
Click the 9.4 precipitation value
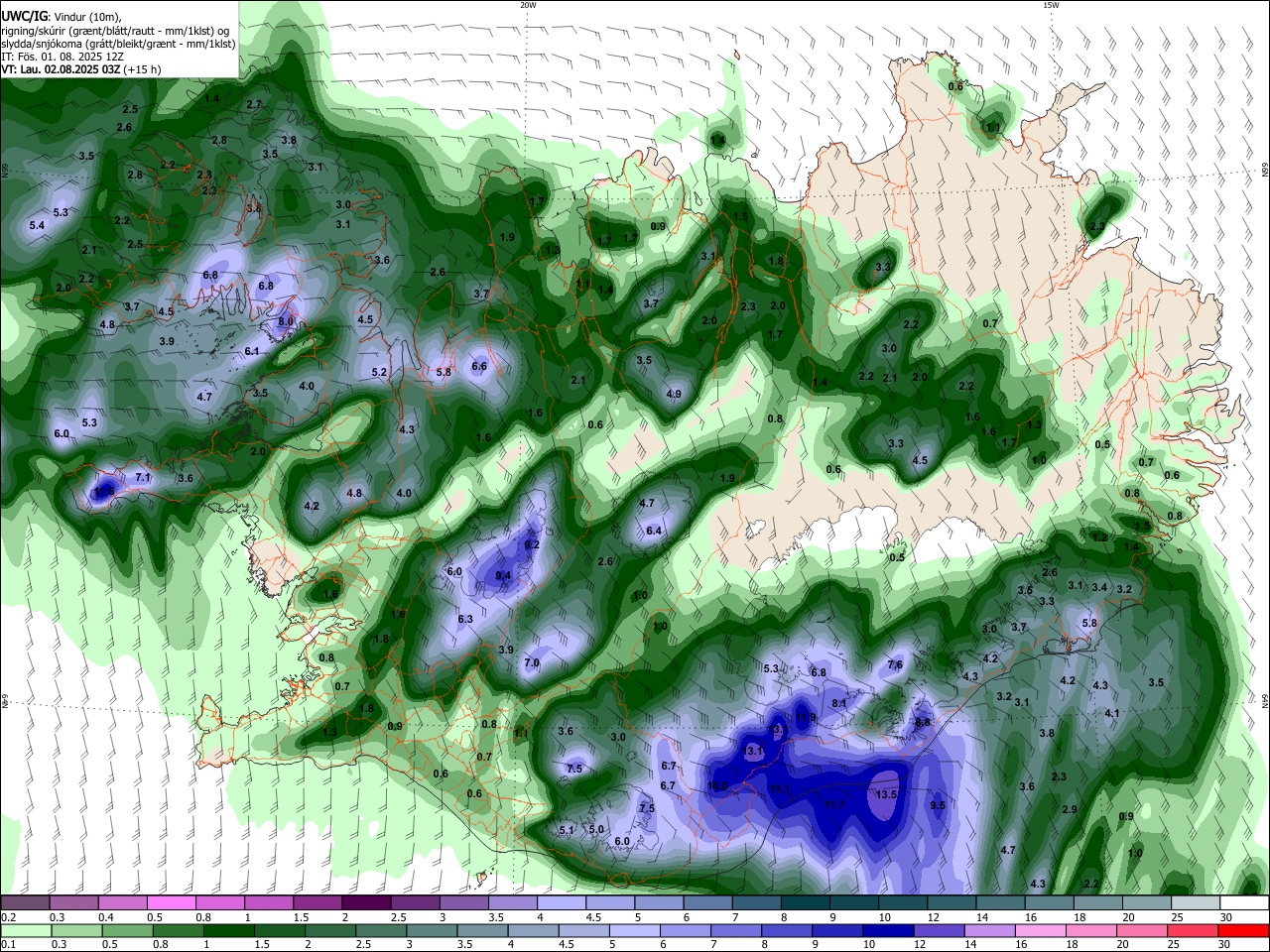503,575
